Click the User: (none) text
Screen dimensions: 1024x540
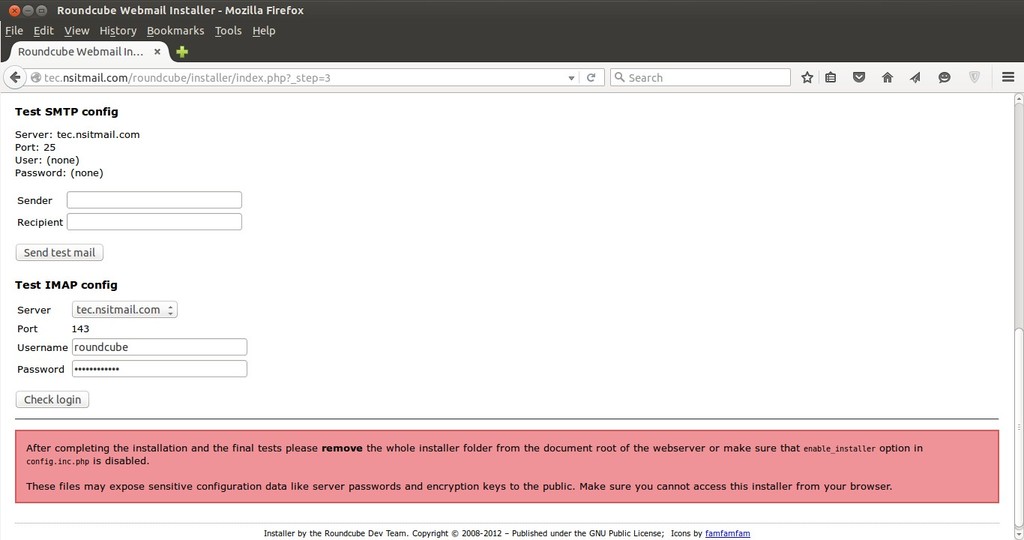tap(47, 160)
